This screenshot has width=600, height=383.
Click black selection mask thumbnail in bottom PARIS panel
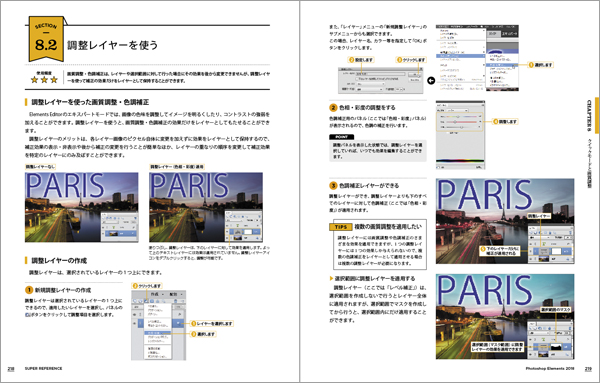pyautogui.click(x=556, y=347)
